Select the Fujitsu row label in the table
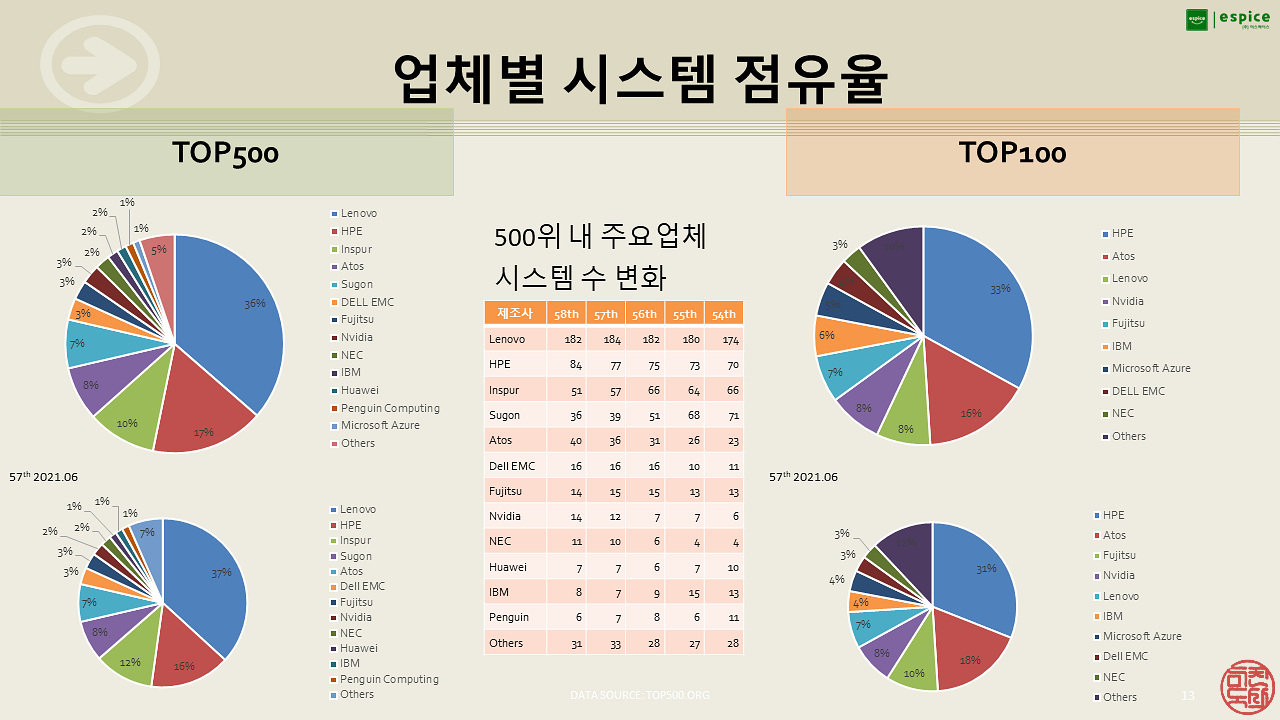Viewport: 1280px width, 720px height. click(x=505, y=491)
